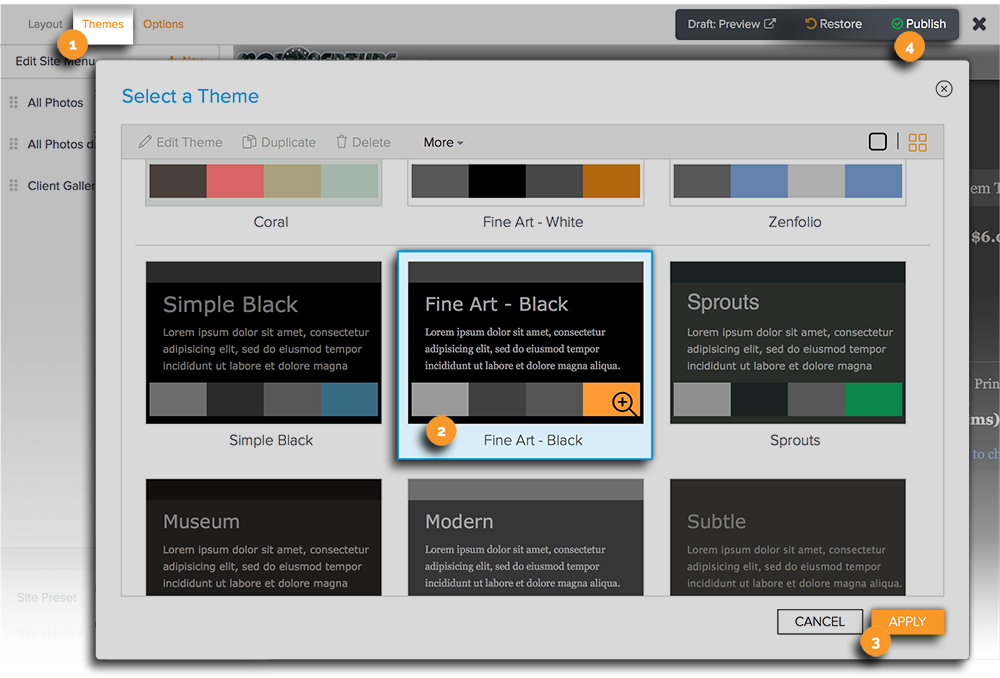Click the Restore button
1000x678 pixels.
coord(833,24)
